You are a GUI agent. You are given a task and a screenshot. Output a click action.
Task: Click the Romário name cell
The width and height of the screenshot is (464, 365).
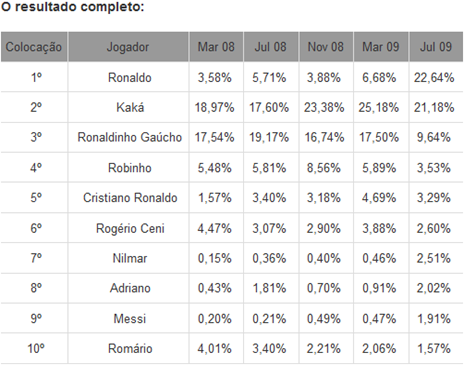(x=130, y=349)
